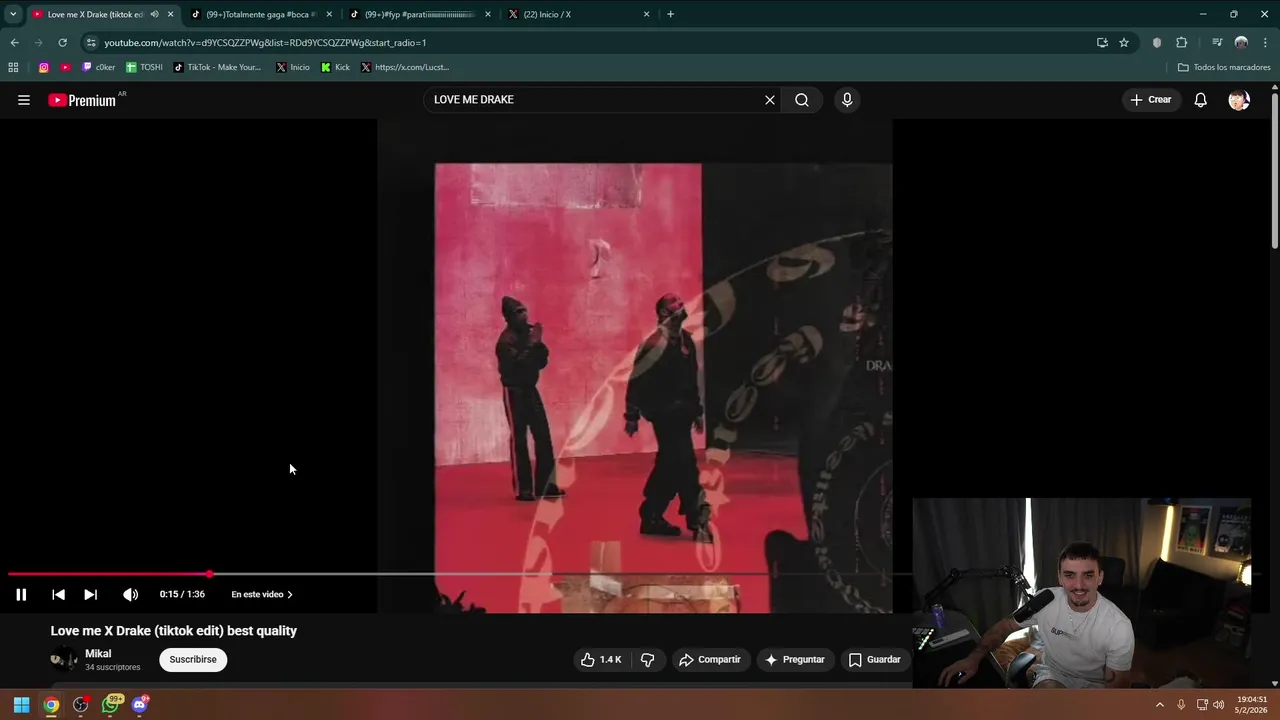This screenshot has height=720, width=1280.
Task: Like the video with 1.4 K likes
Action: tap(601, 659)
